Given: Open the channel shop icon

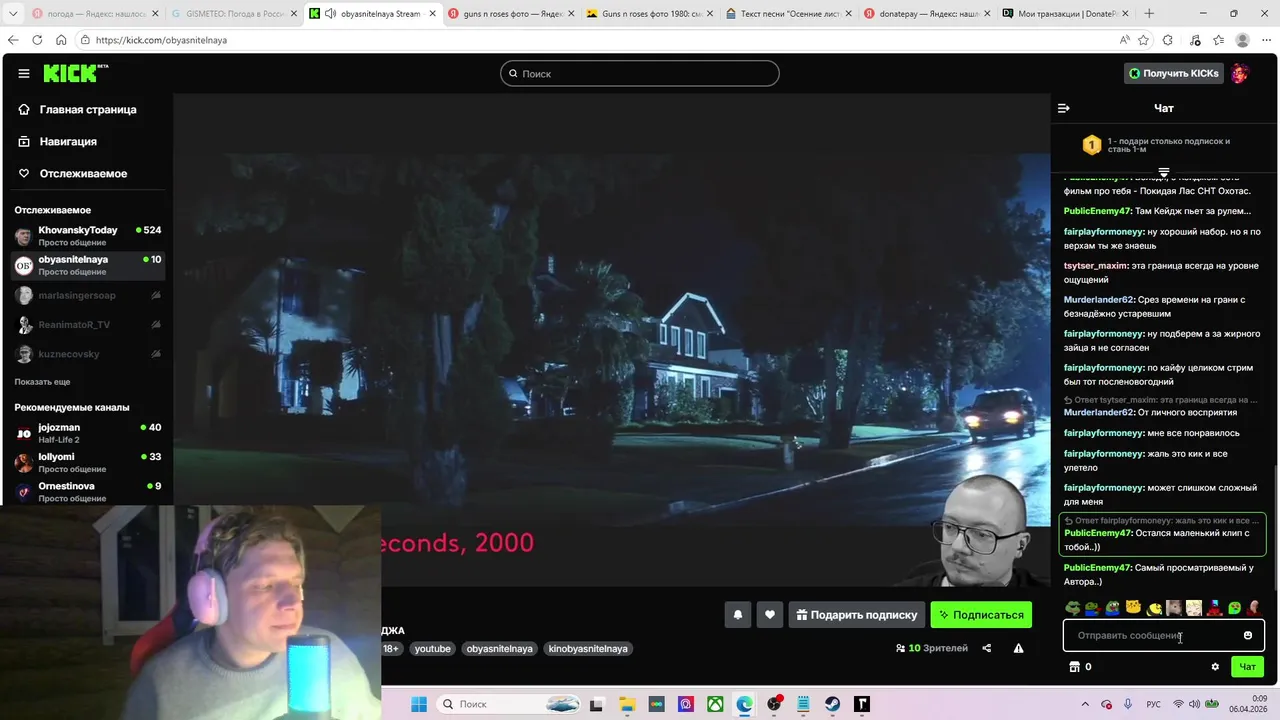Looking at the screenshot, I should [1075, 667].
